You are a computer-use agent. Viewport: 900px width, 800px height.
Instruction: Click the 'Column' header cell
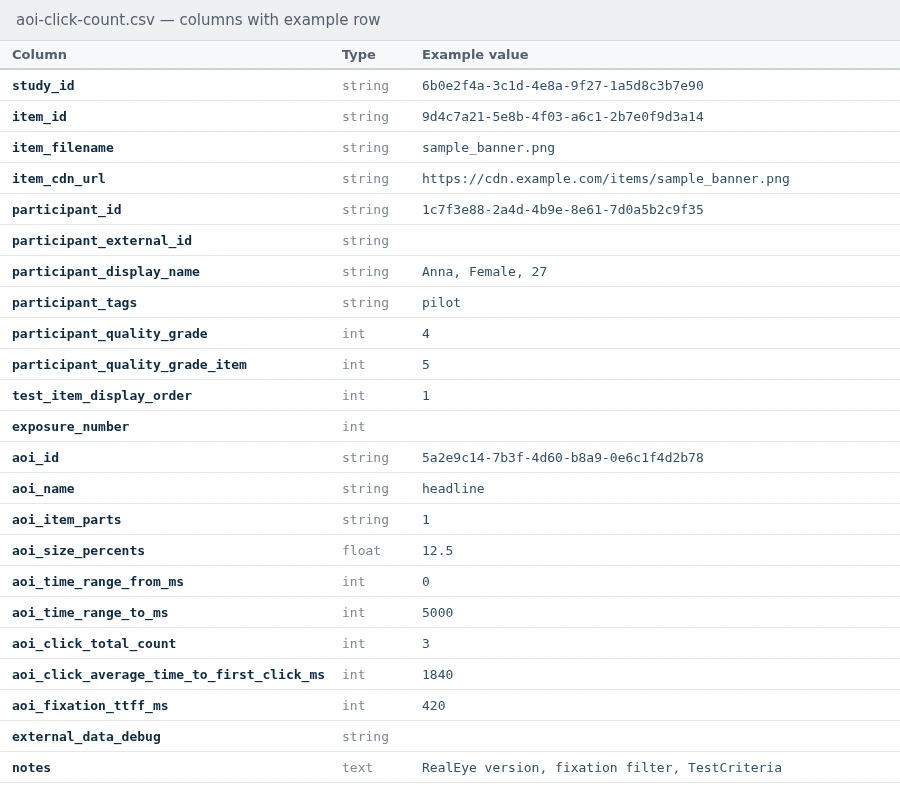39,55
